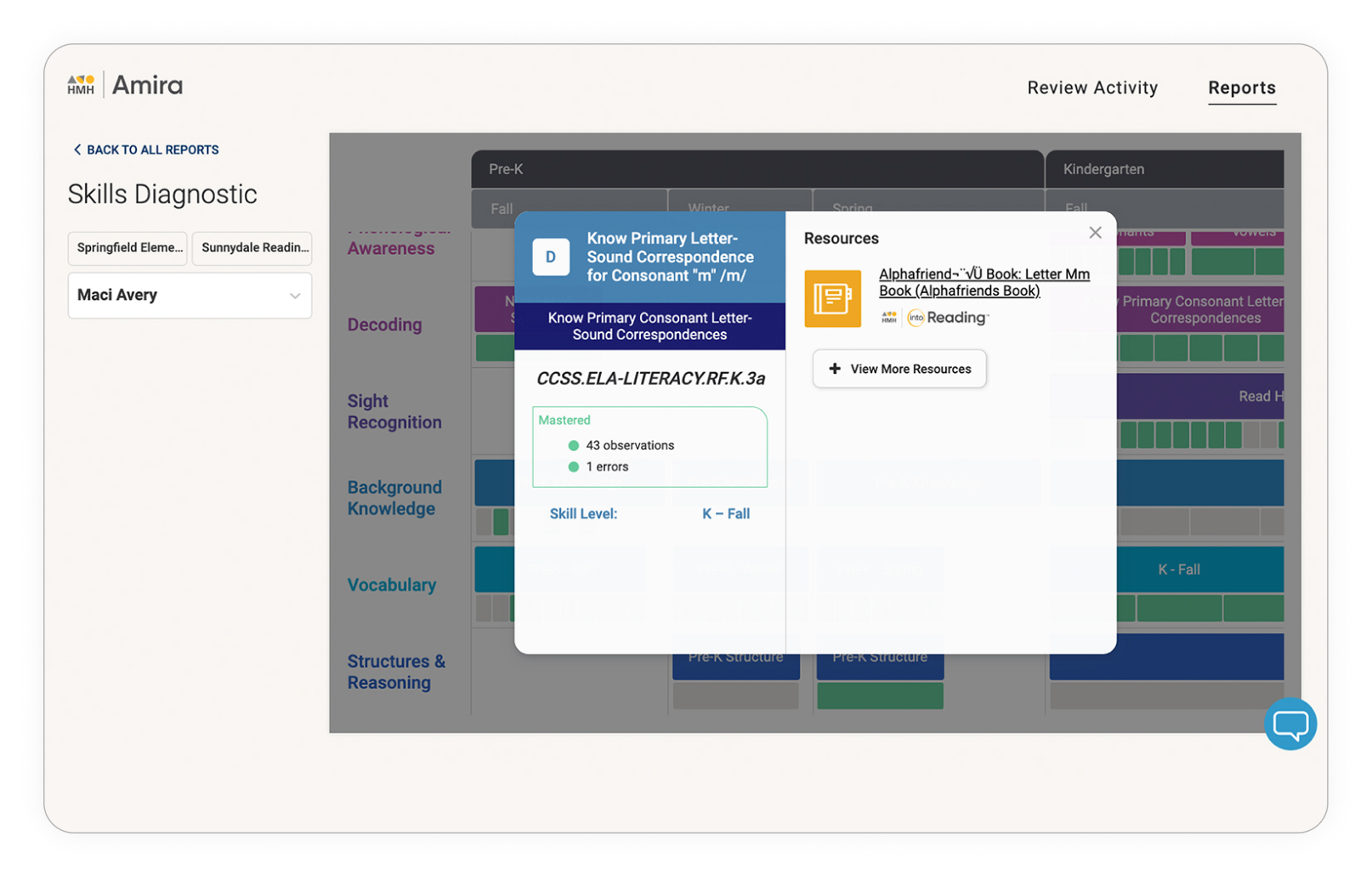Select the Sight Recognition category
The height and width of the screenshot is (887, 1372).
pos(394,411)
